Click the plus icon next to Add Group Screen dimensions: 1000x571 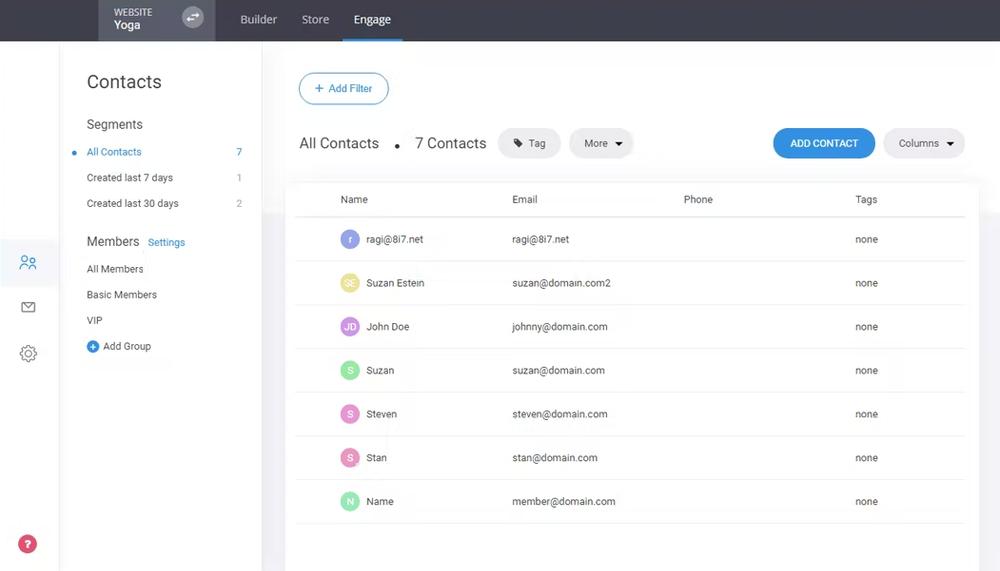(x=92, y=346)
